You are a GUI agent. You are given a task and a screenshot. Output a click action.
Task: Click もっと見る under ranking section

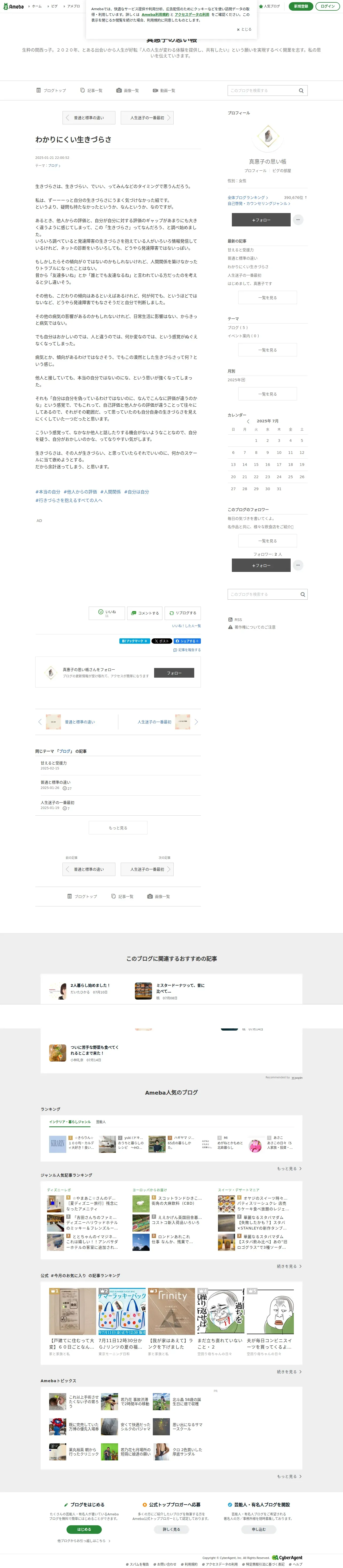click(x=289, y=1169)
